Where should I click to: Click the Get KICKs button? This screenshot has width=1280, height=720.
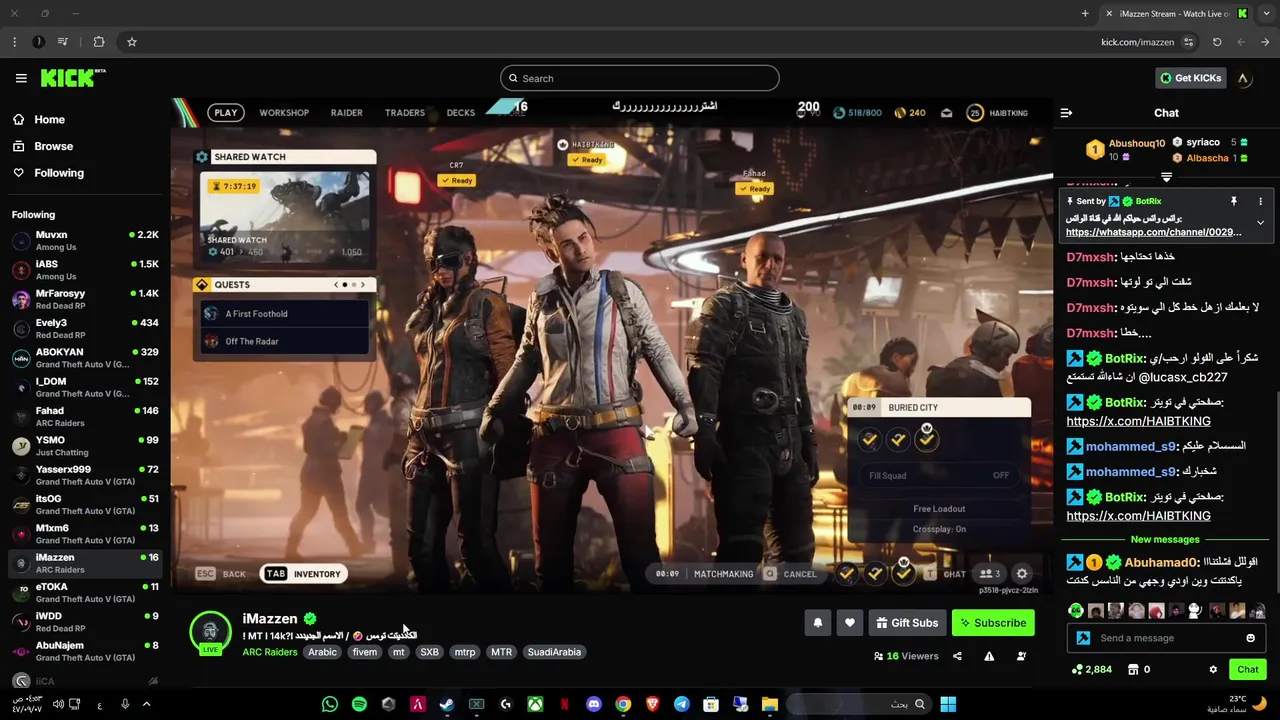[1190, 78]
